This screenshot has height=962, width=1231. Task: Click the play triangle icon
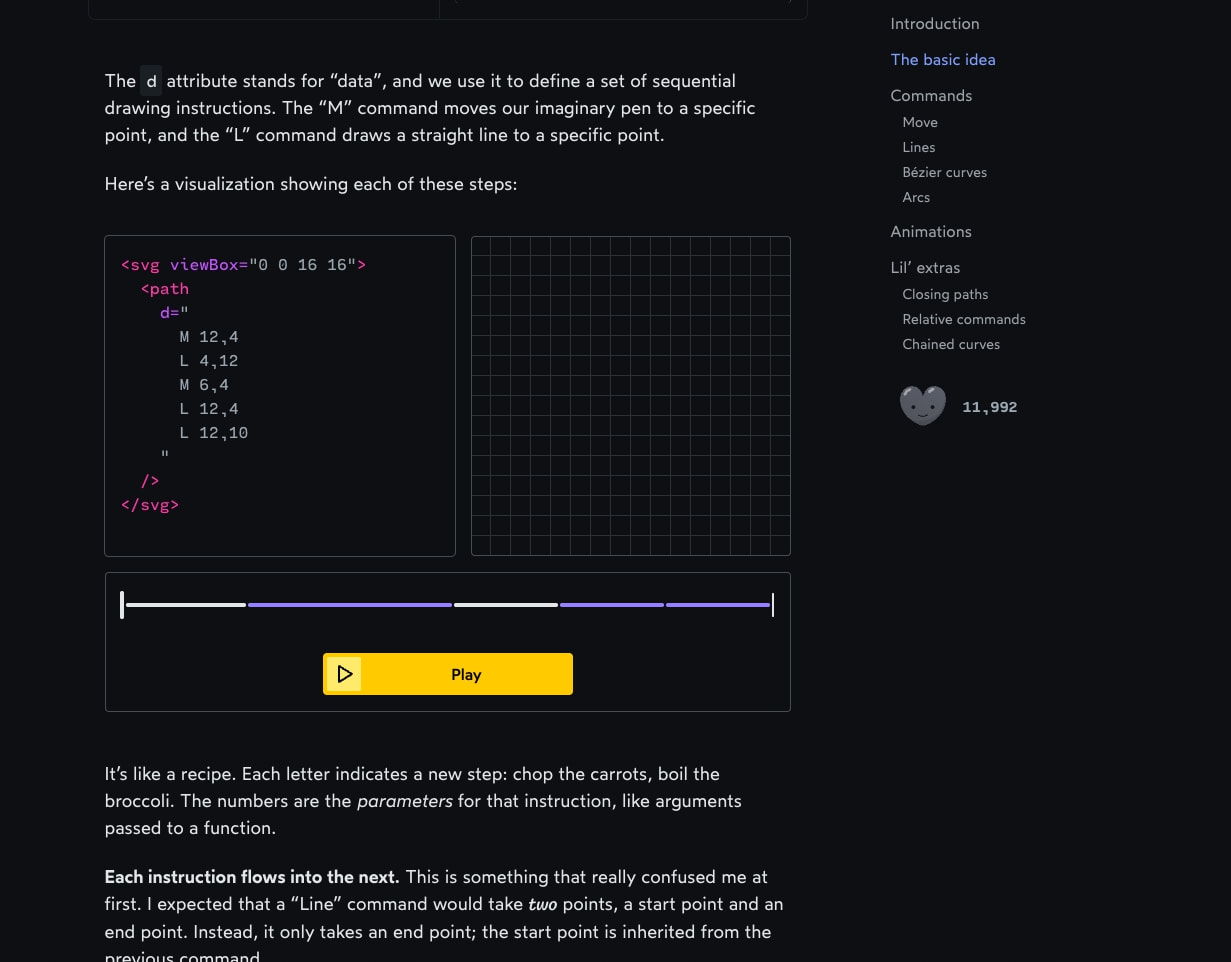pos(345,674)
